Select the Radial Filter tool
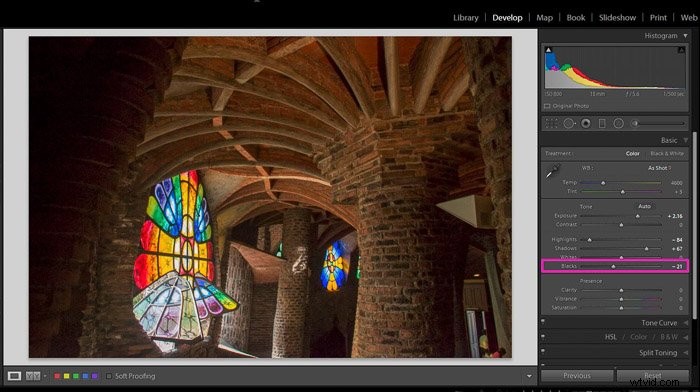The height and width of the screenshot is (392, 700). [618, 124]
